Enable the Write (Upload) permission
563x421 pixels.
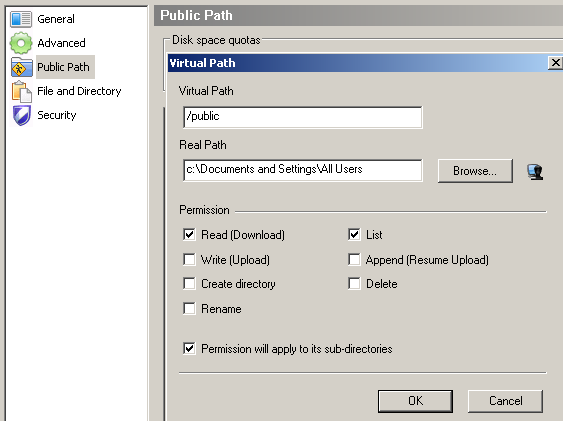189,259
